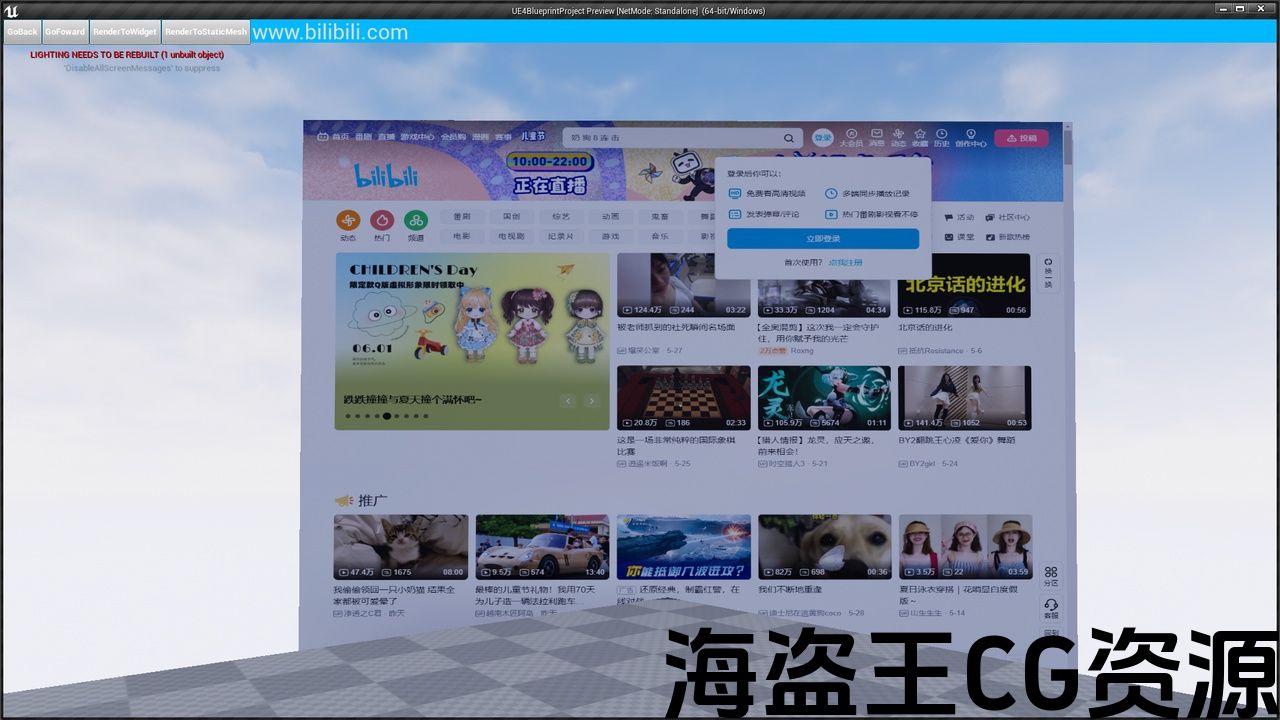The height and width of the screenshot is (720, 1280).
Task: Click the www.bilibili.com URL field
Action: click(330, 32)
